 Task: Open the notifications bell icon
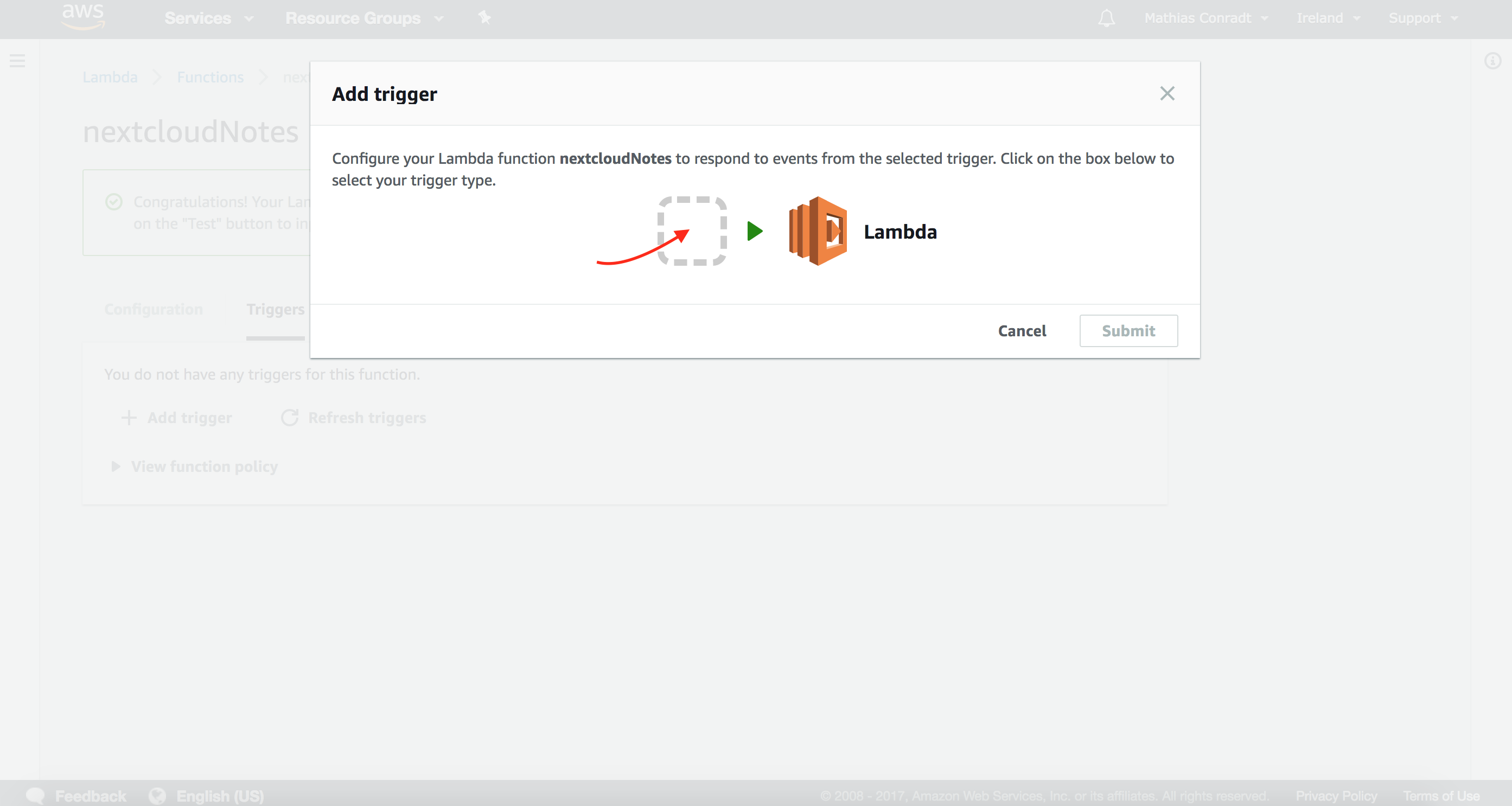[x=1106, y=18]
